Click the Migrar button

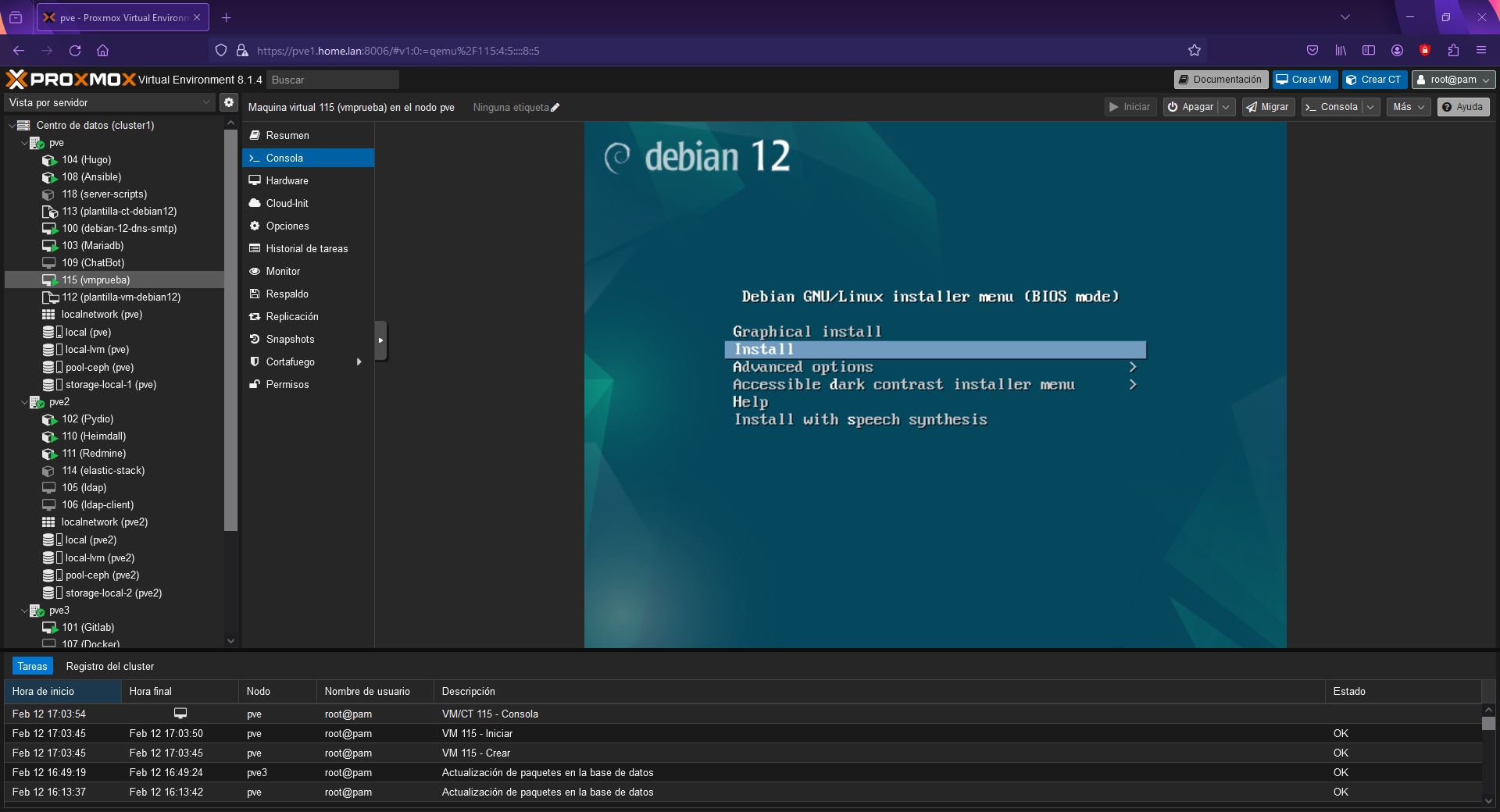[1268, 107]
